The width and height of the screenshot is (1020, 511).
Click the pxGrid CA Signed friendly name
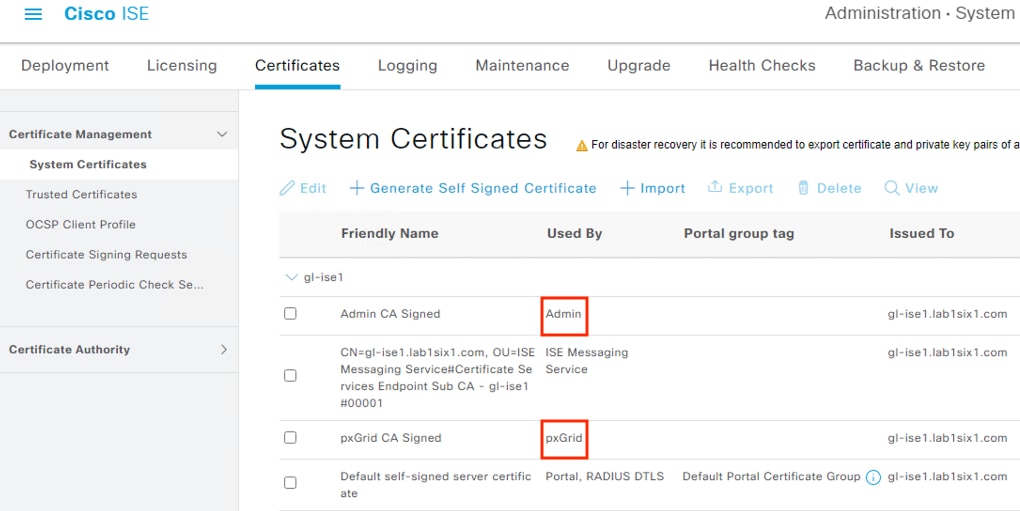[391, 438]
